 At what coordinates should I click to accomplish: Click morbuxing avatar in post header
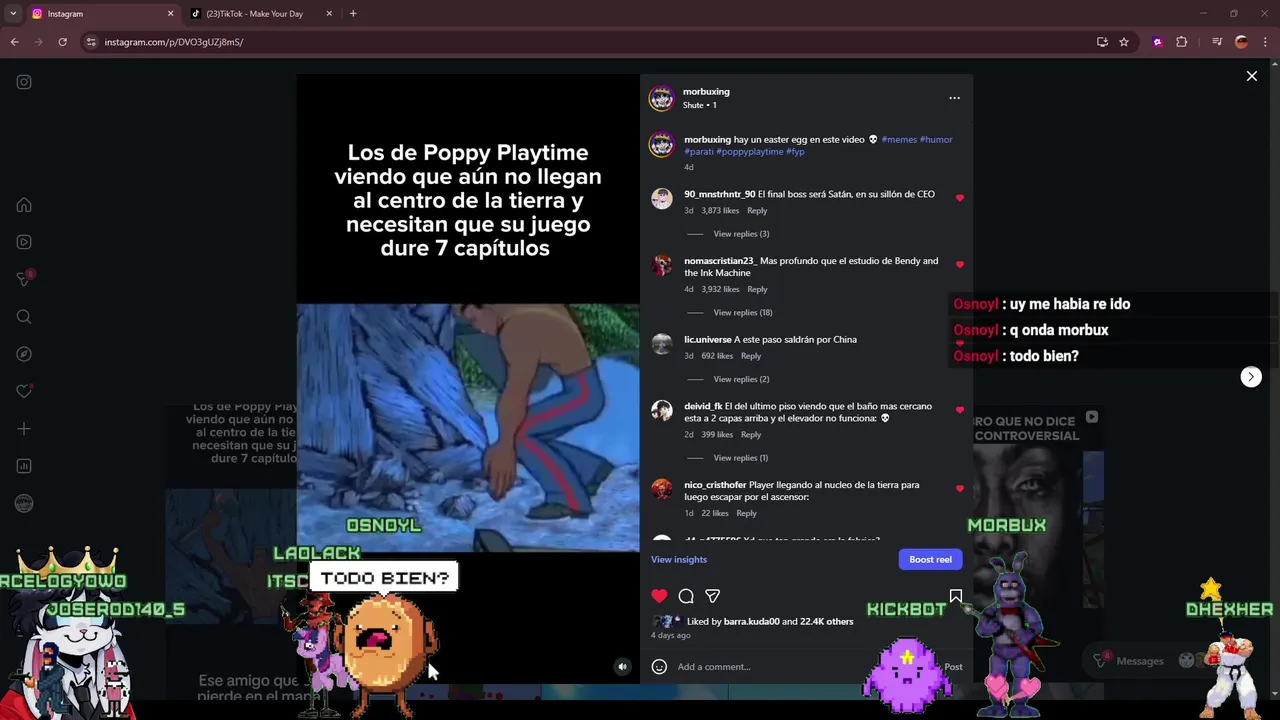point(662,98)
